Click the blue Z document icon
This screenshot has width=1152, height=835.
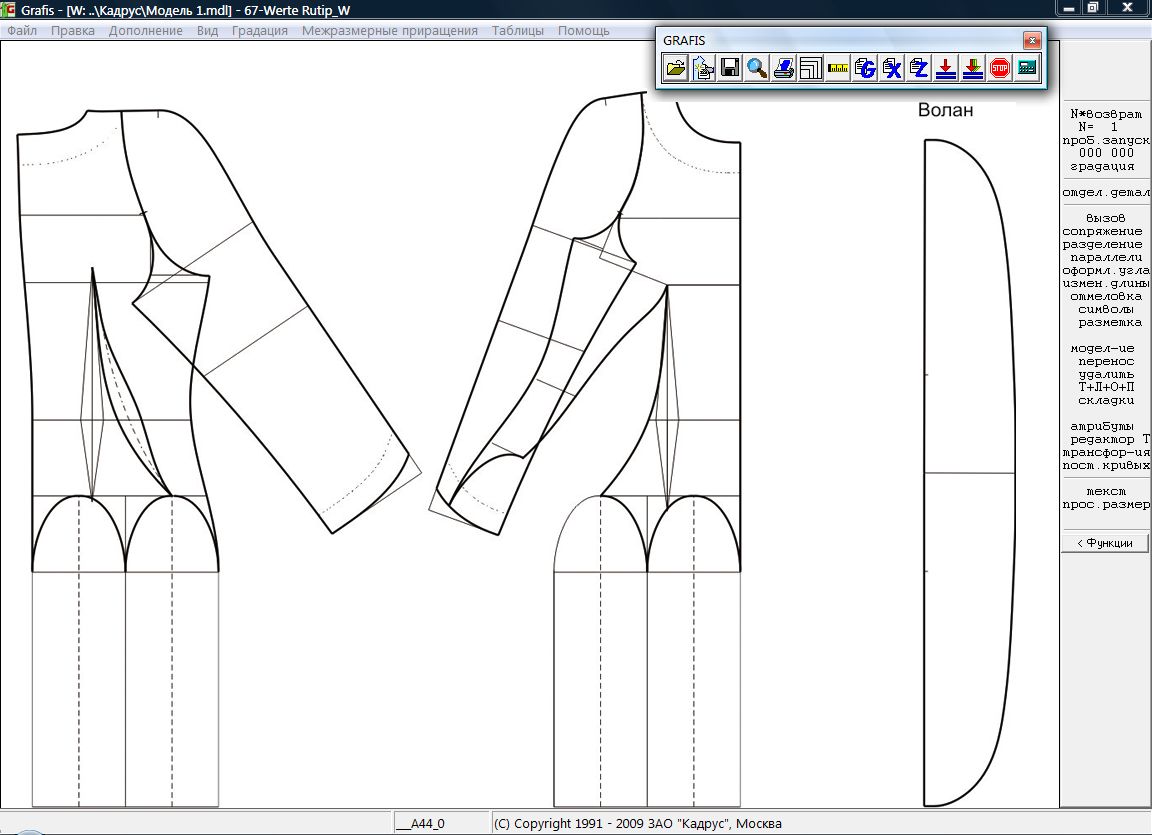919,68
